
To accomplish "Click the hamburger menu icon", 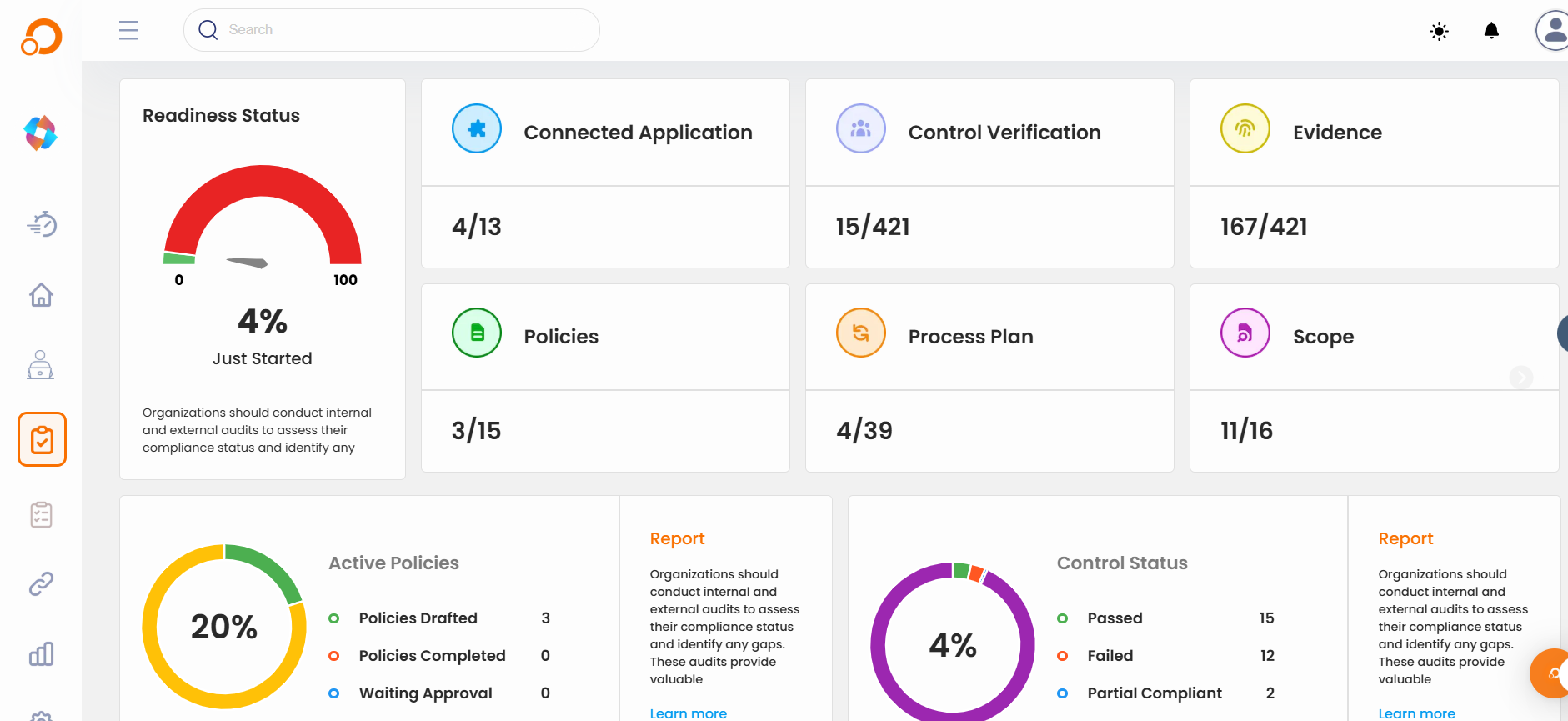I will (x=128, y=30).
